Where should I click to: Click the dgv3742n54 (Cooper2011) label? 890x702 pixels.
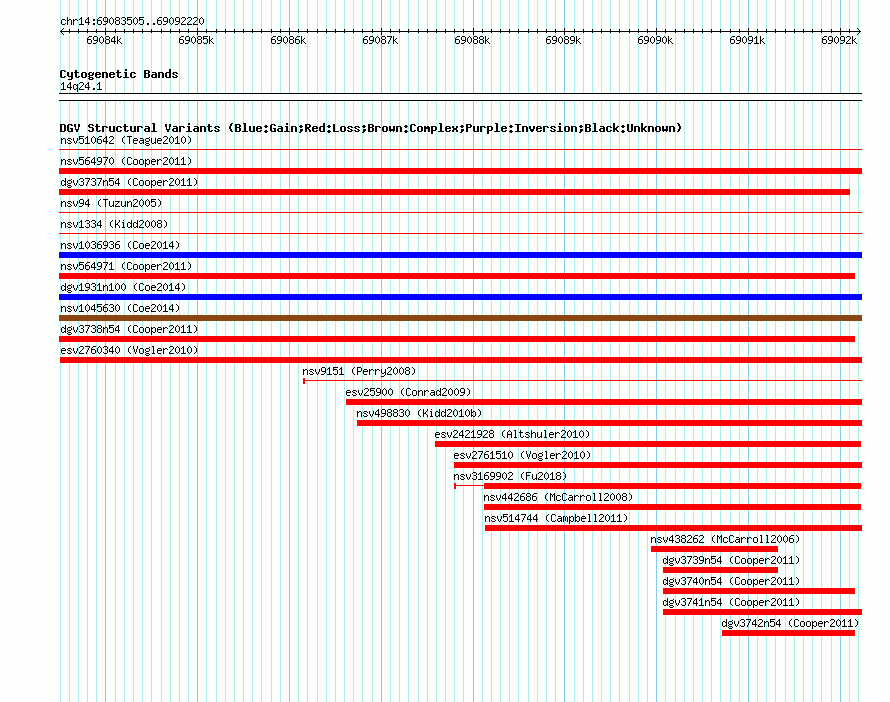pyautogui.click(x=790, y=623)
